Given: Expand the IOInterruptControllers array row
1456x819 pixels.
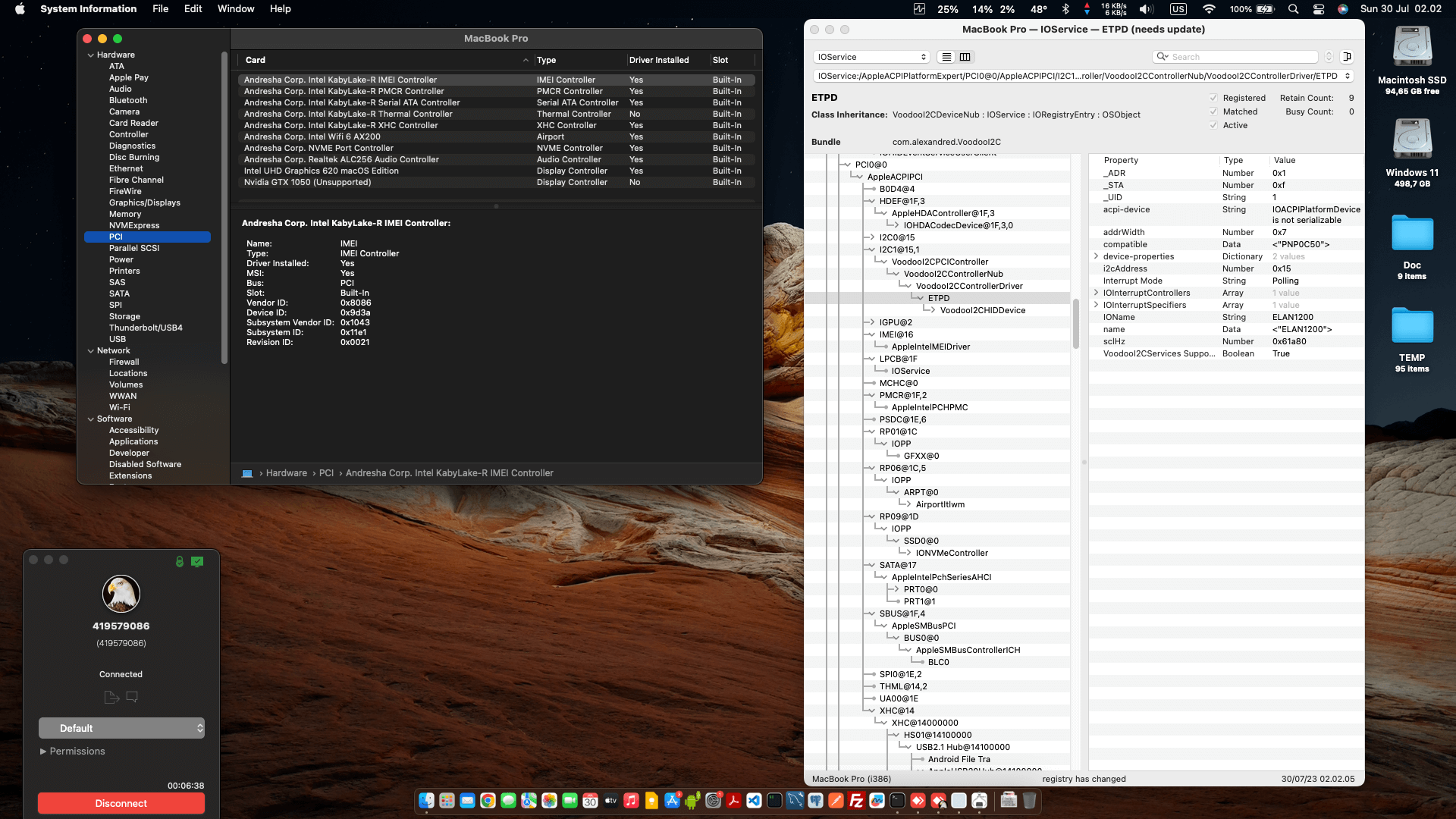Looking at the screenshot, I should (x=1096, y=293).
